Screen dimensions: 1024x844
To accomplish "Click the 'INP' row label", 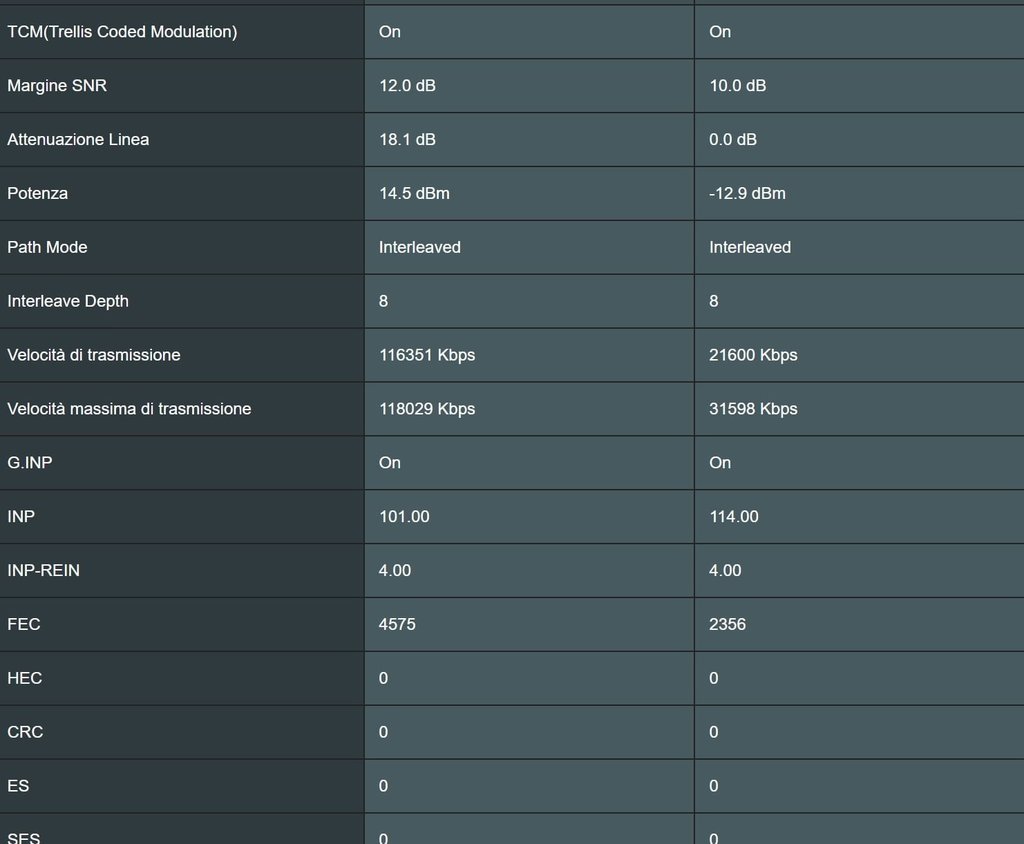I will [x=21, y=517].
